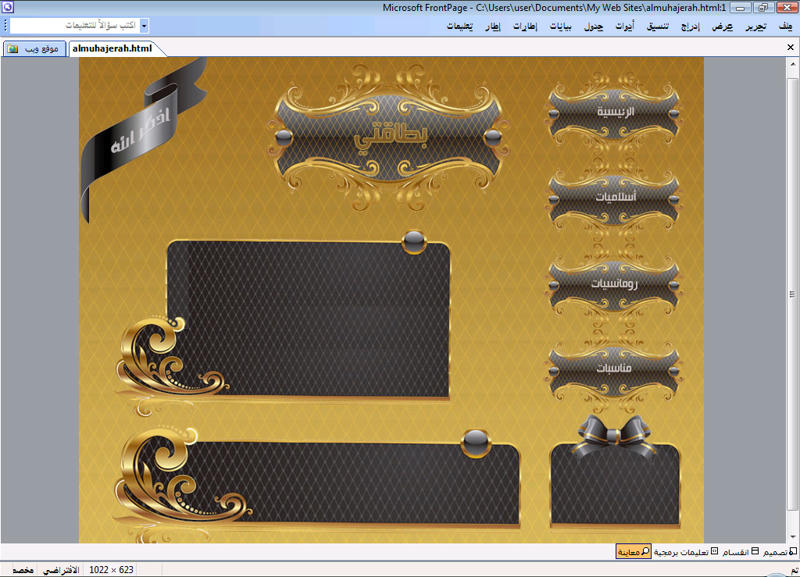Select the almuhajerah.html document tab
Image resolution: width=800 pixels, height=577 pixels.
[113, 48]
